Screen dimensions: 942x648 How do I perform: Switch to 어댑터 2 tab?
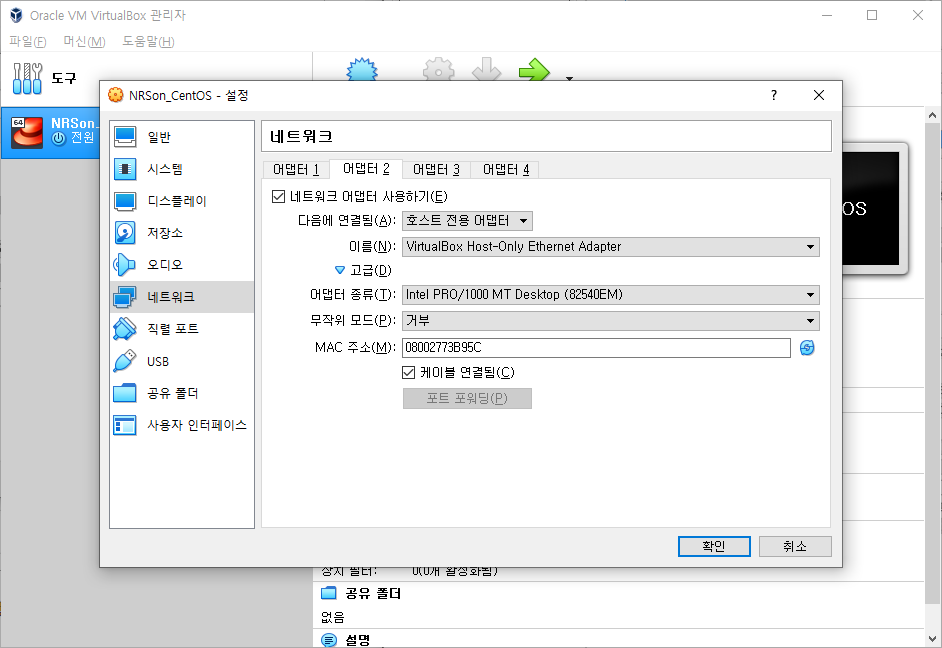point(366,169)
